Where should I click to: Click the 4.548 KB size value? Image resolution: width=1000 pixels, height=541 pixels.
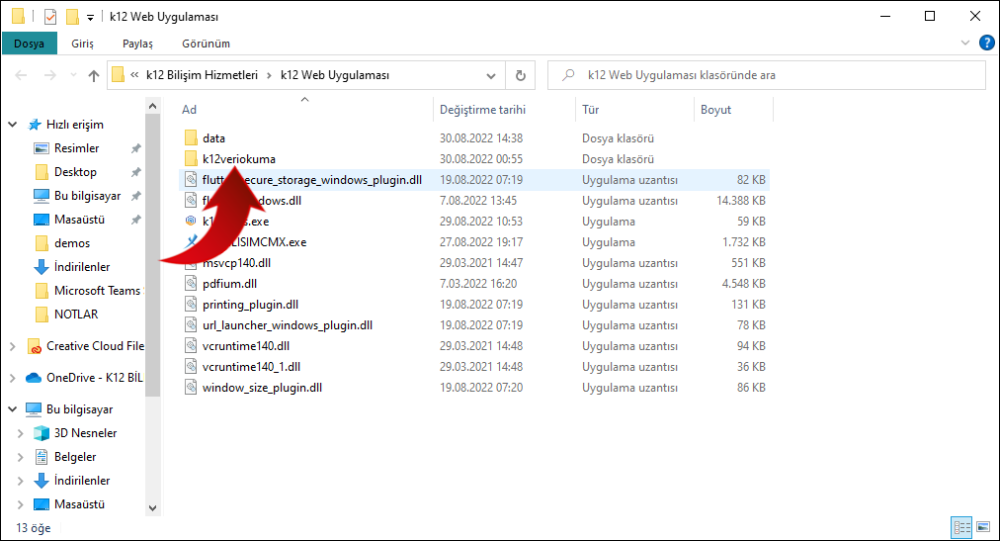744,284
